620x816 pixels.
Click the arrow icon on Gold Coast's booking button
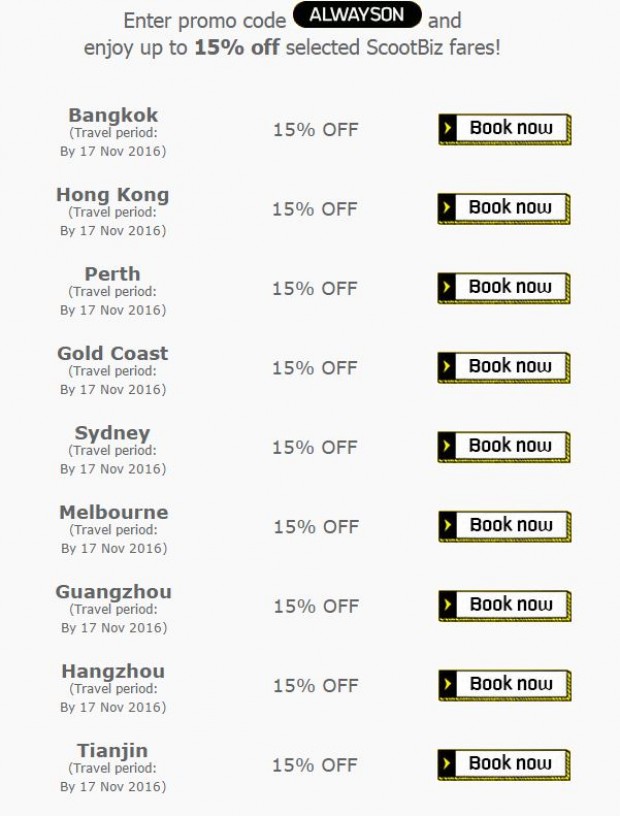(446, 366)
